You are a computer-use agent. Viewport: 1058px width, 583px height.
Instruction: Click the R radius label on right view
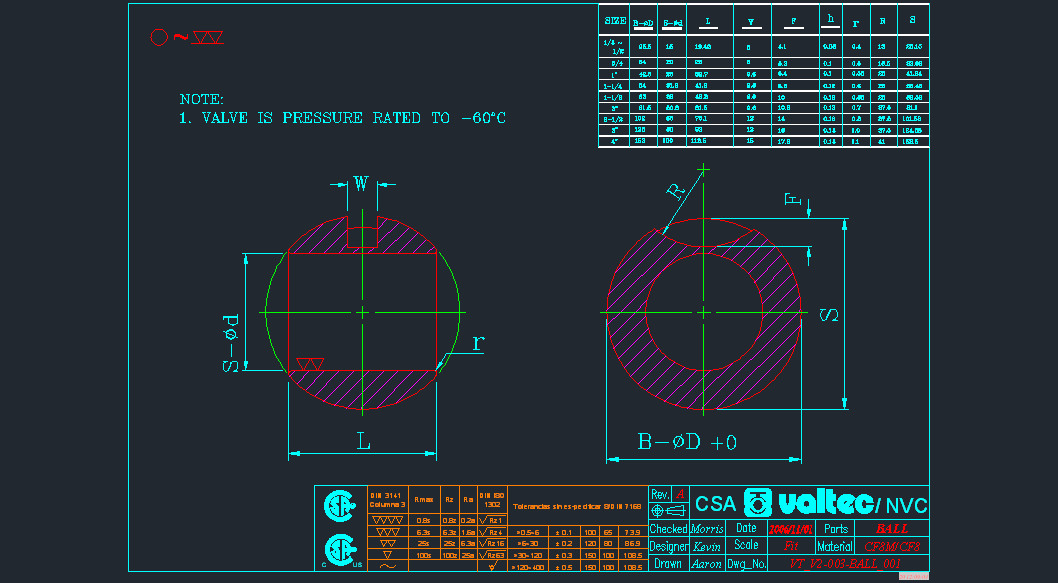[x=679, y=191]
